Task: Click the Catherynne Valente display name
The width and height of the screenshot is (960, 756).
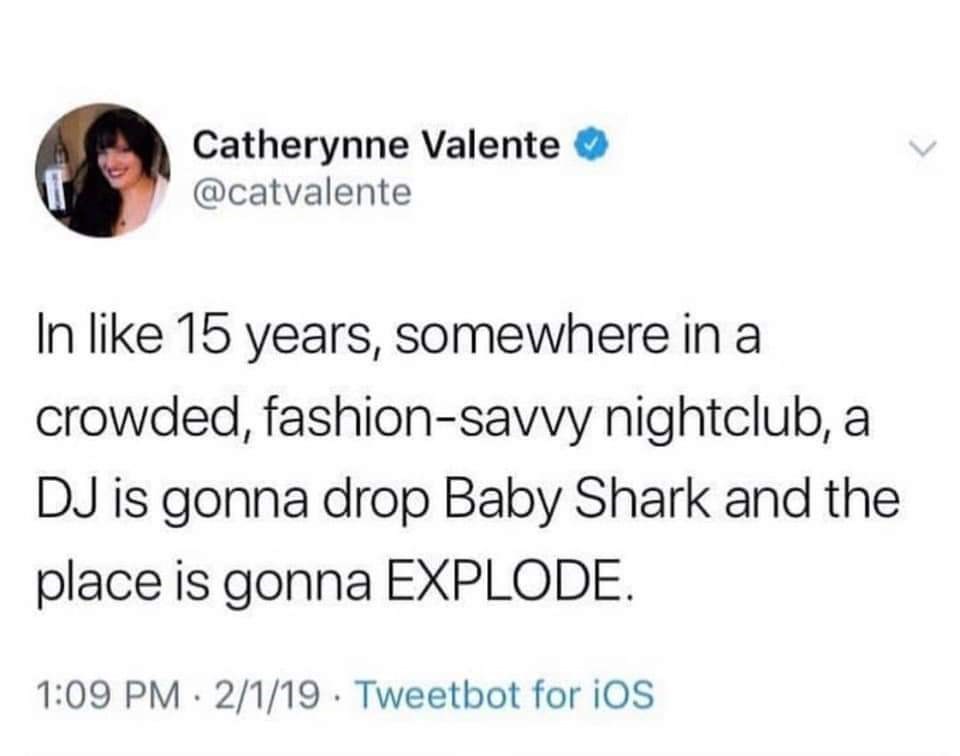Action: [x=376, y=146]
